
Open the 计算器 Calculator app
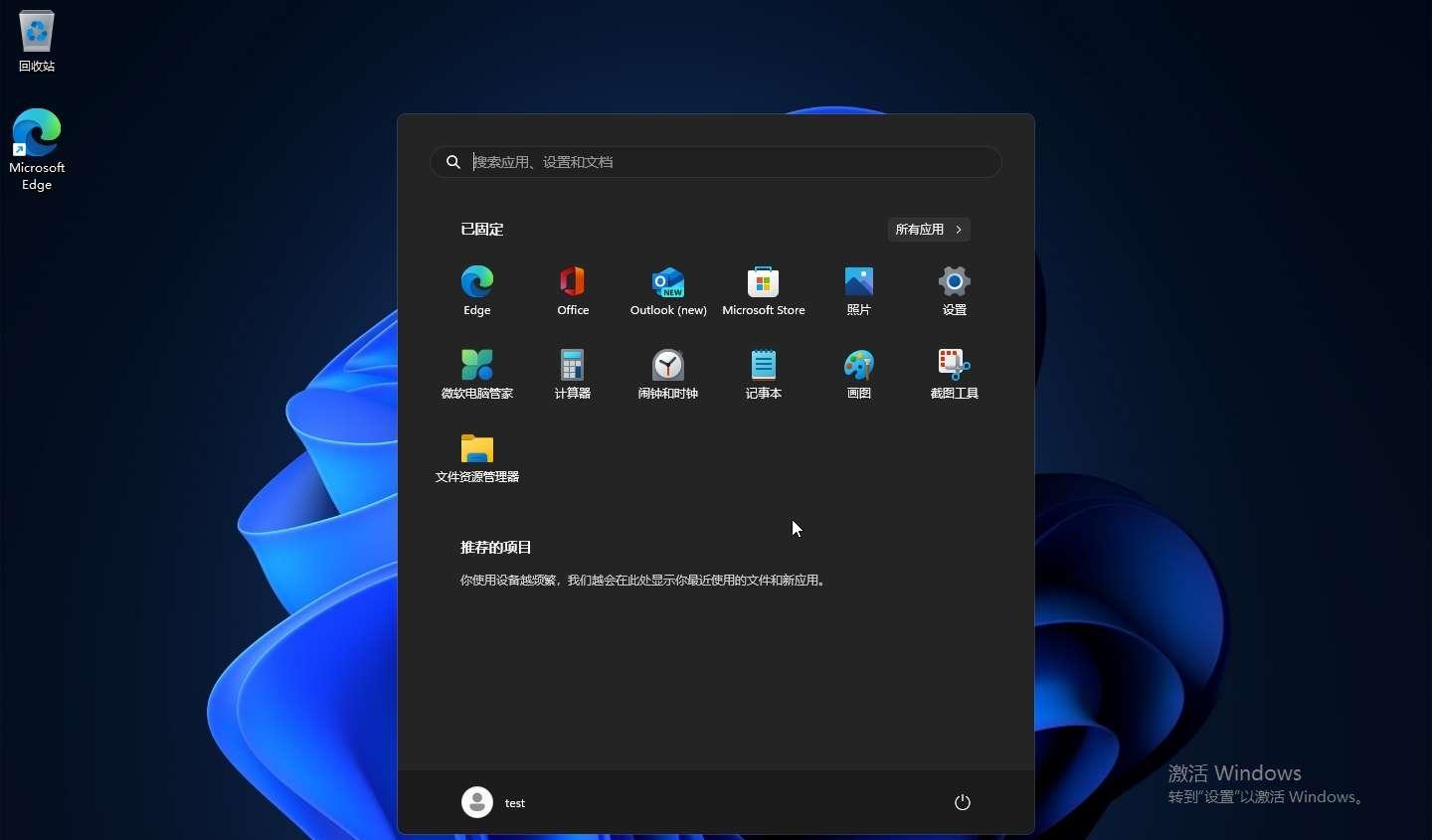573,374
